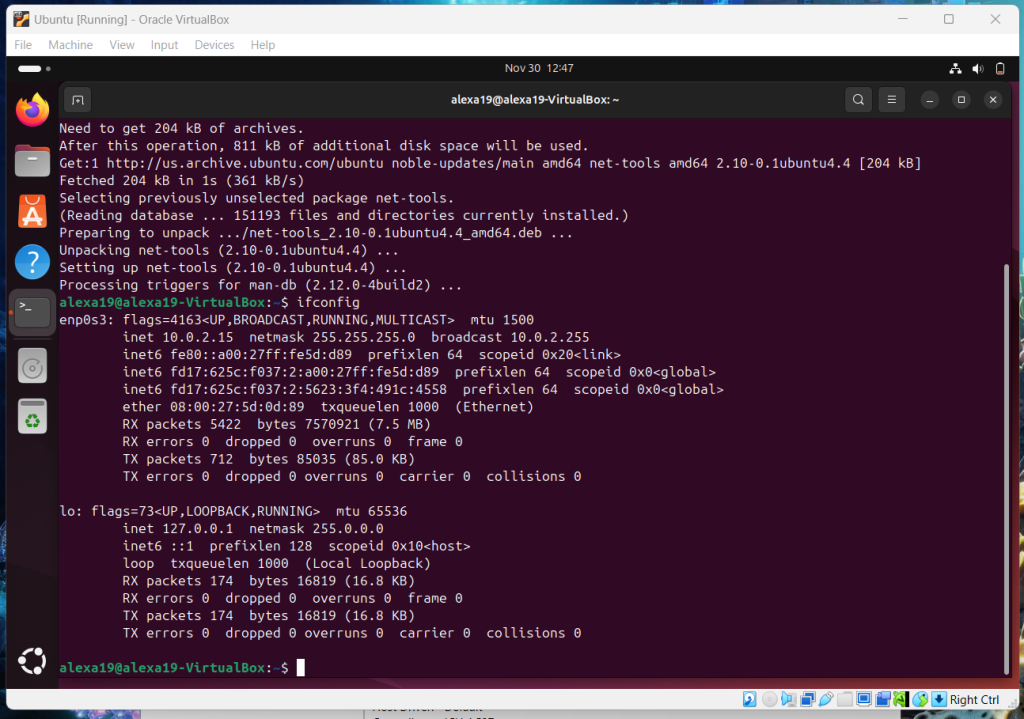Viewport: 1024px width, 719px height.
Task: Open the terminal hamburger menu
Action: [893, 100]
